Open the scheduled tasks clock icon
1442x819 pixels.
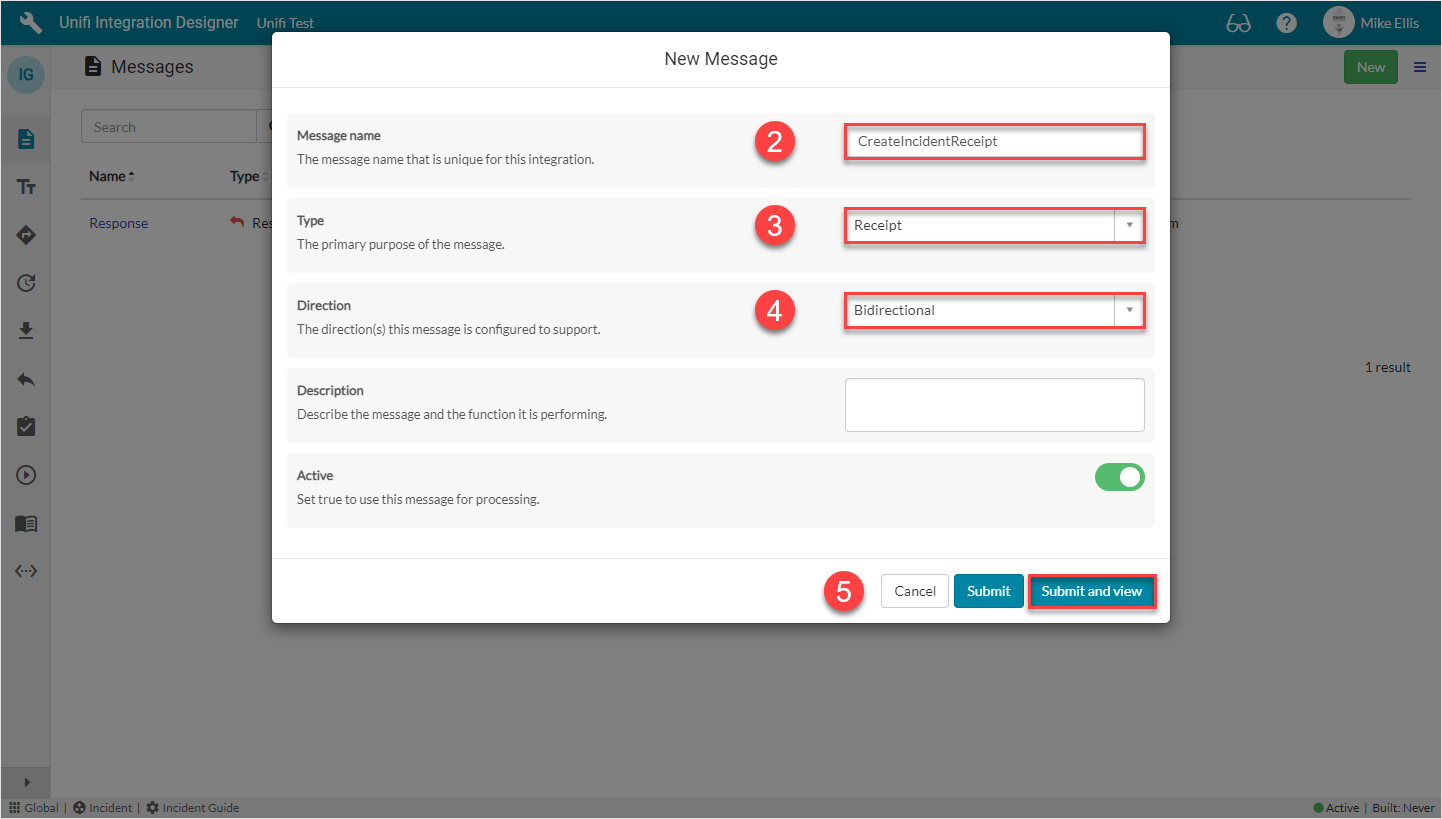click(26, 282)
